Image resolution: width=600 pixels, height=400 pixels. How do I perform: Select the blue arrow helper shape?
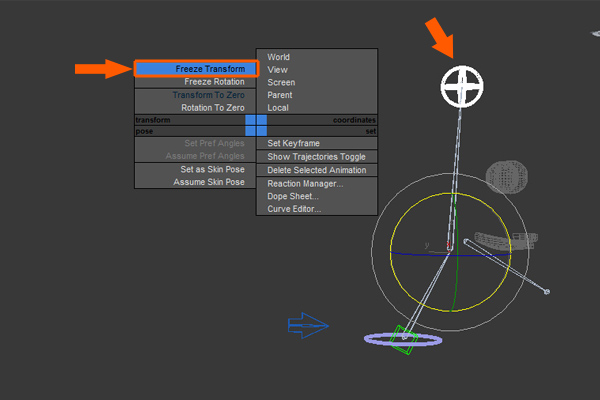coord(308,326)
